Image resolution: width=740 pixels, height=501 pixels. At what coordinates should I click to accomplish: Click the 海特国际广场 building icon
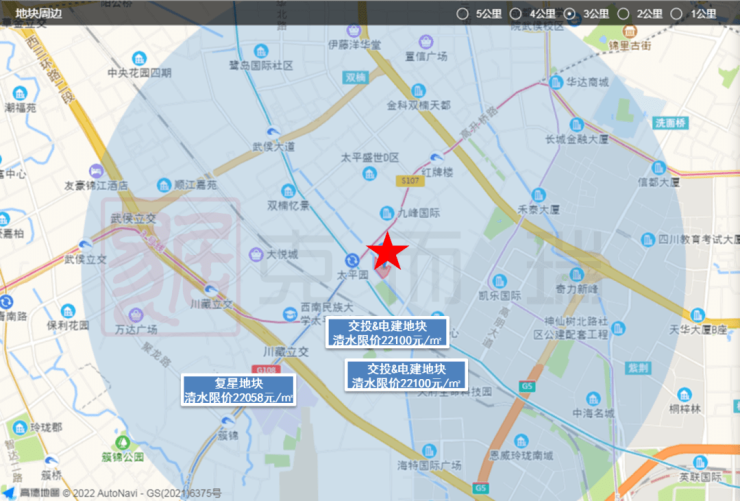pos(429,451)
